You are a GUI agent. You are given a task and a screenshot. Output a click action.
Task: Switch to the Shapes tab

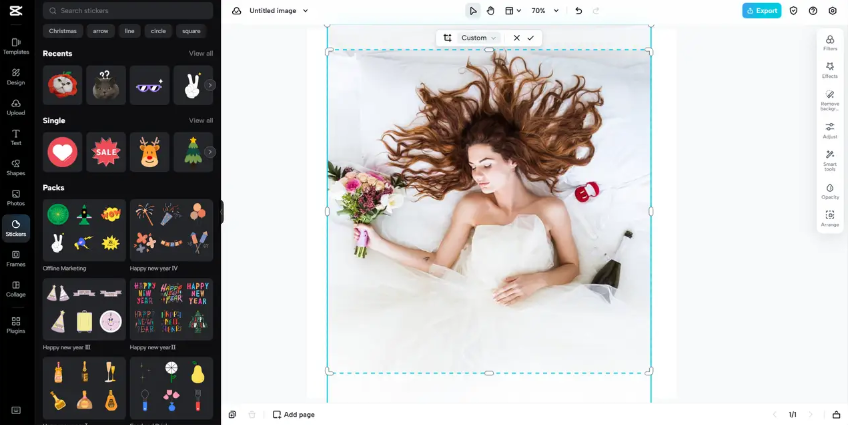point(16,167)
